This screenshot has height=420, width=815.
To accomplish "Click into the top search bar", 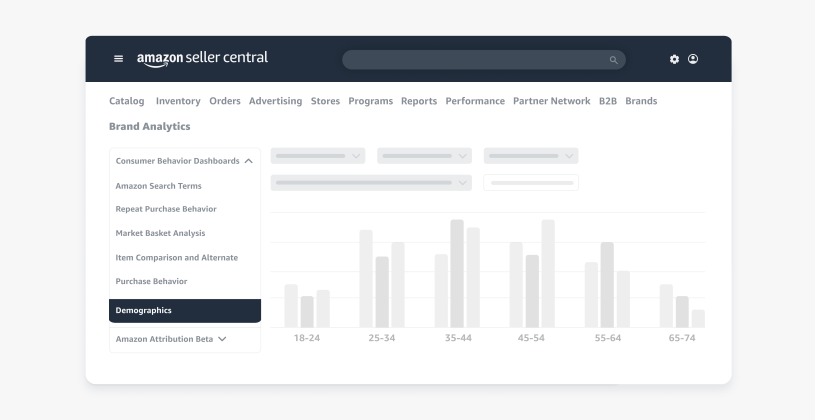I will 483,60.
